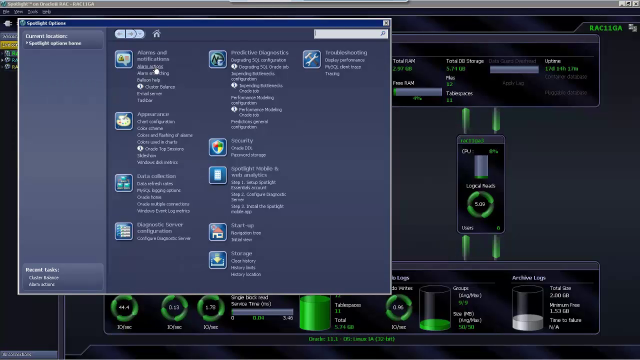Image resolution: width=640 pixels, height=360 pixels.
Task: Open History limits link
Action: (x=243, y=268)
